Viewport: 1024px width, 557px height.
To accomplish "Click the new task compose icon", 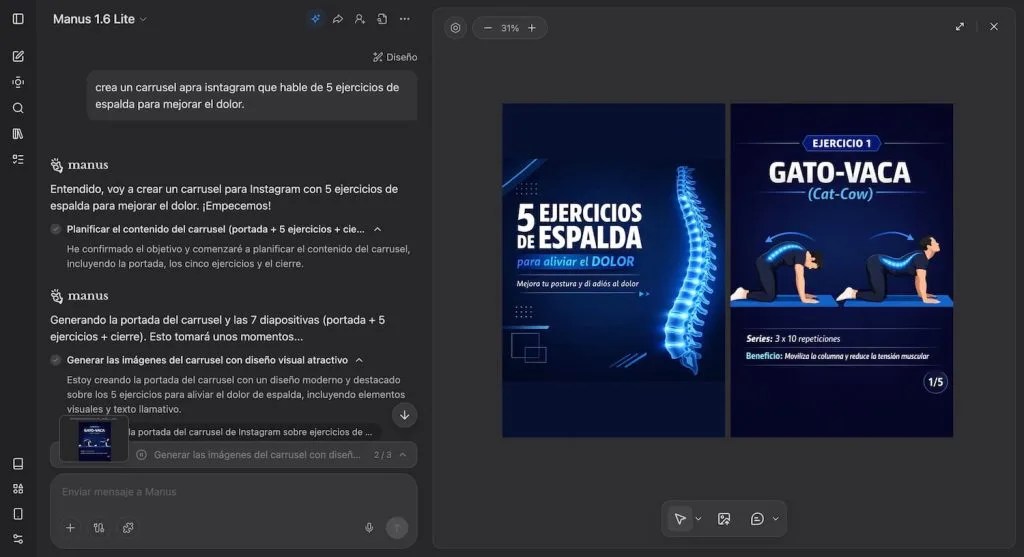I will coord(18,56).
